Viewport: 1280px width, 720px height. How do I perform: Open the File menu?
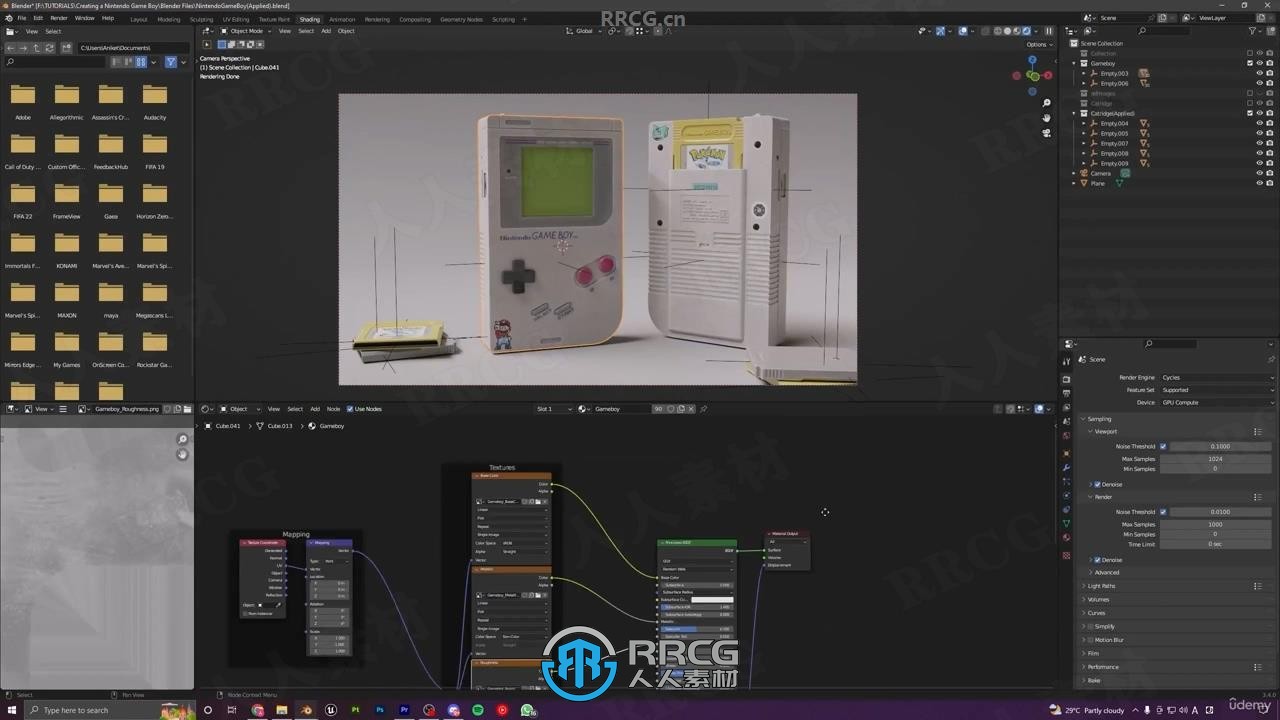click(x=21, y=18)
